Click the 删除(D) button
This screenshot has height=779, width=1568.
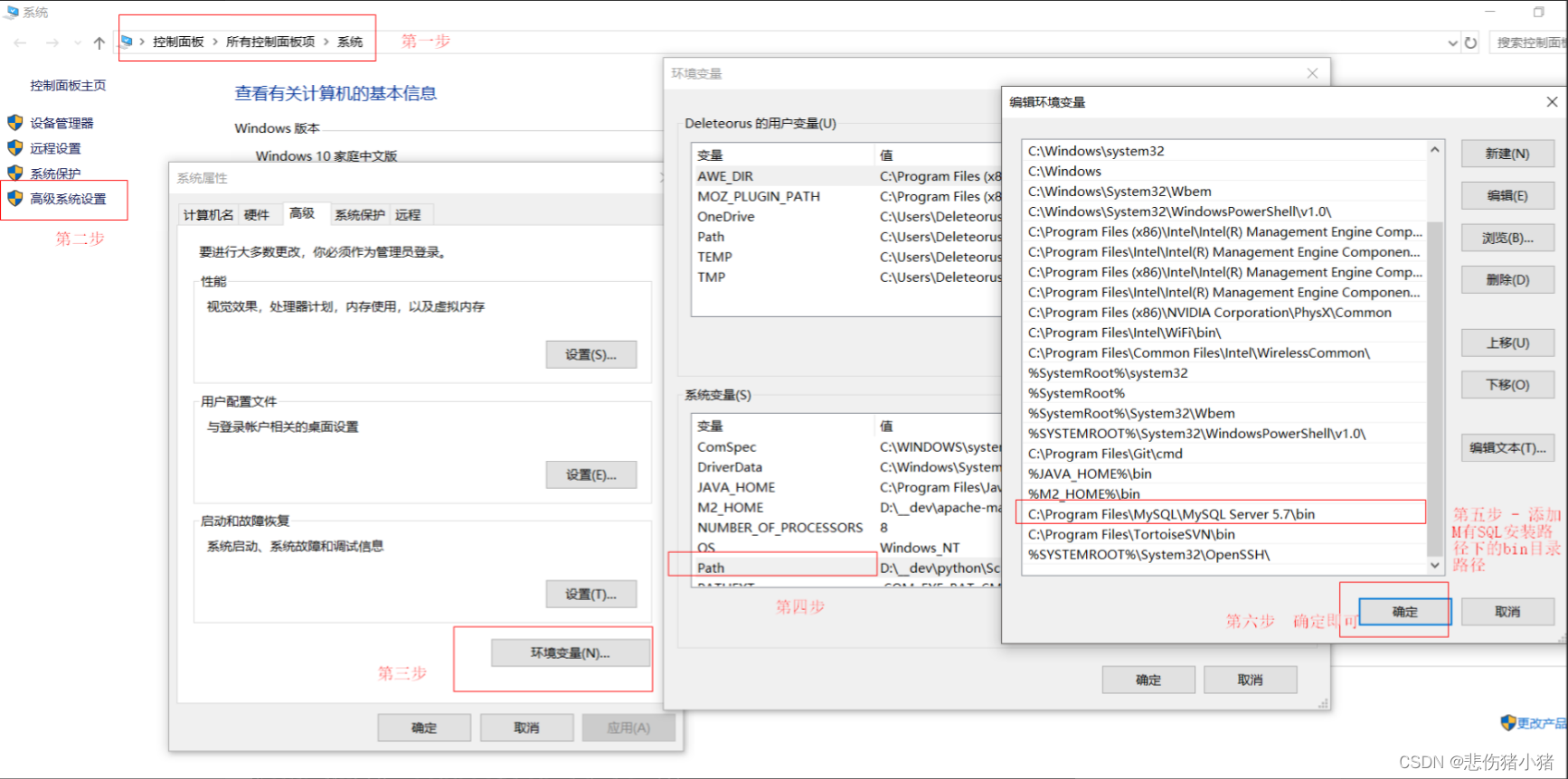[x=1507, y=279]
